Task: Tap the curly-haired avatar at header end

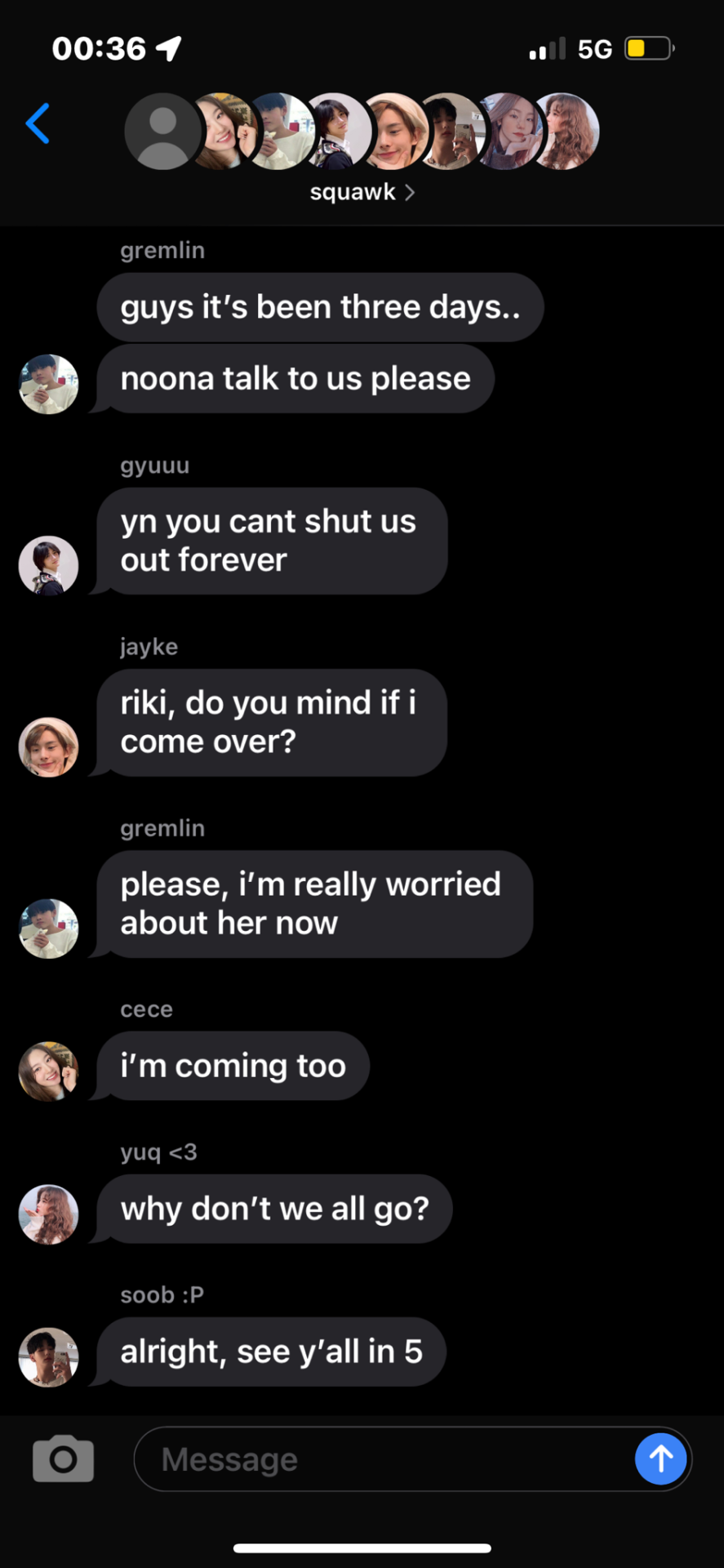Action: pyautogui.click(x=565, y=131)
